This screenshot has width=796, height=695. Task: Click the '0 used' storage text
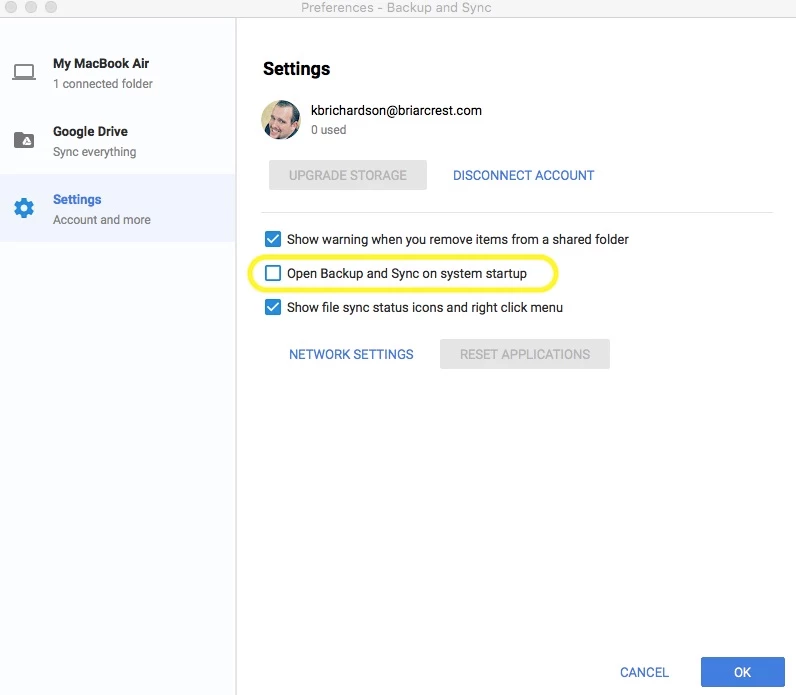(328, 130)
